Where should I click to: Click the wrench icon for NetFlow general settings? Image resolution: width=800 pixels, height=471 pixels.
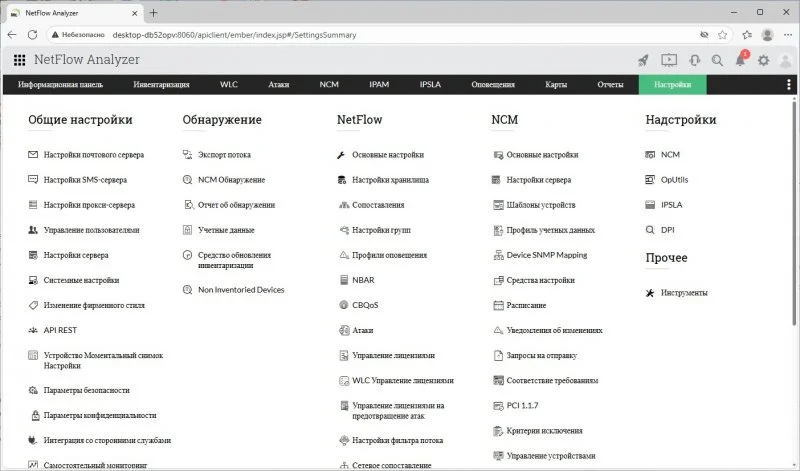pos(341,155)
